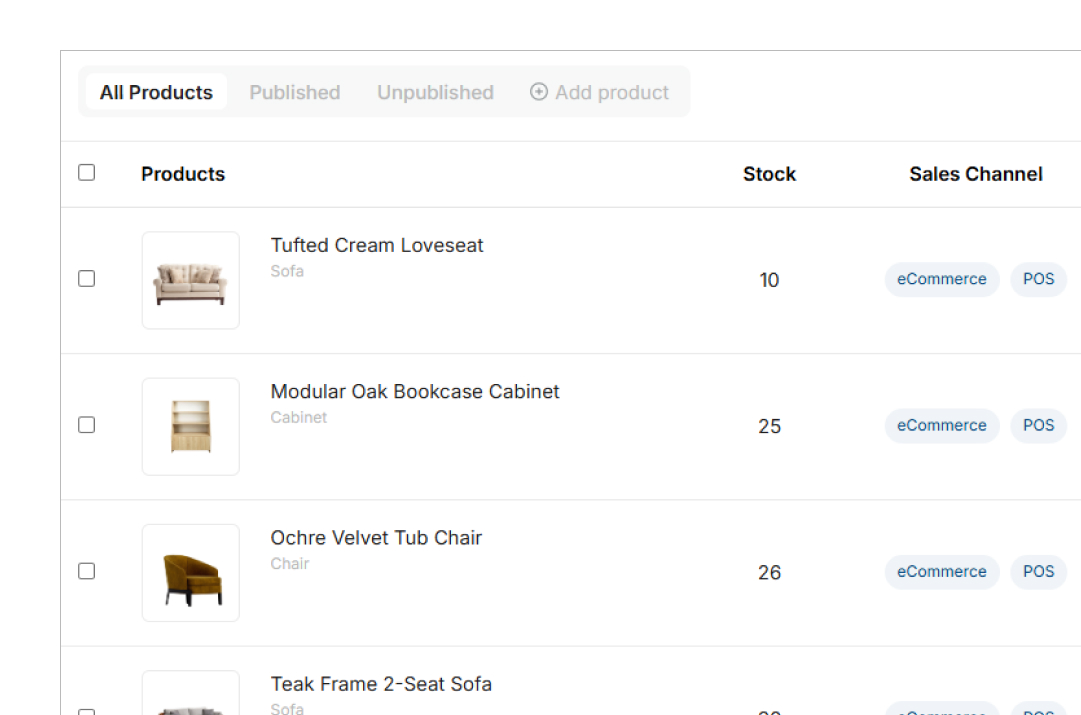Switch to the Published tab
Viewport: 1081px width, 715px height.
point(294,92)
